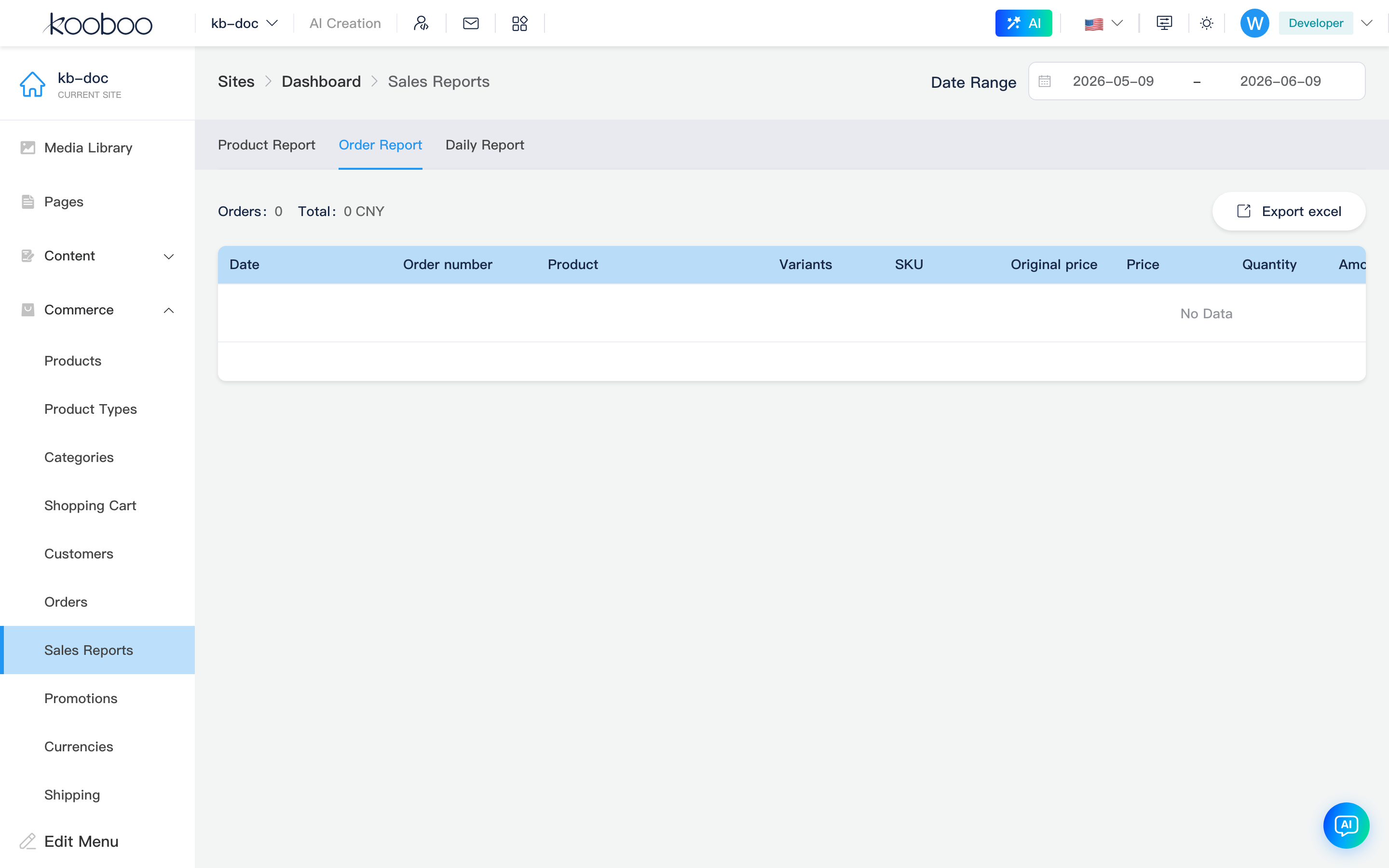The width and height of the screenshot is (1389, 868).
Task: Click the user developer icon
Action: 422,24
